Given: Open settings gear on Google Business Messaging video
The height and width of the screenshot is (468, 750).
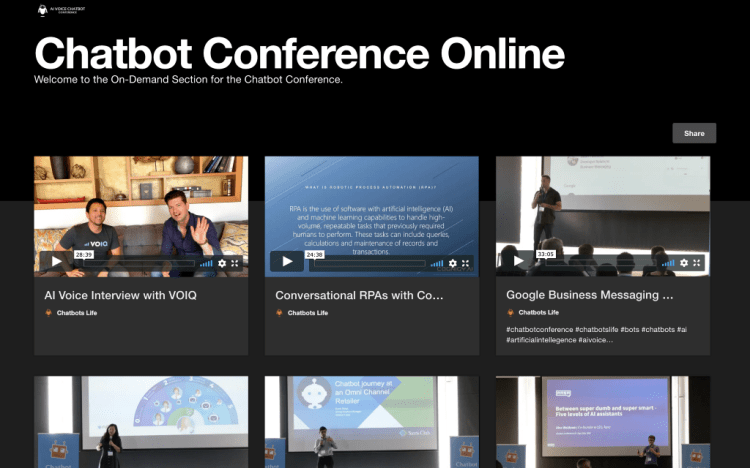Looking at the screenshot, I should coord(683,263).
